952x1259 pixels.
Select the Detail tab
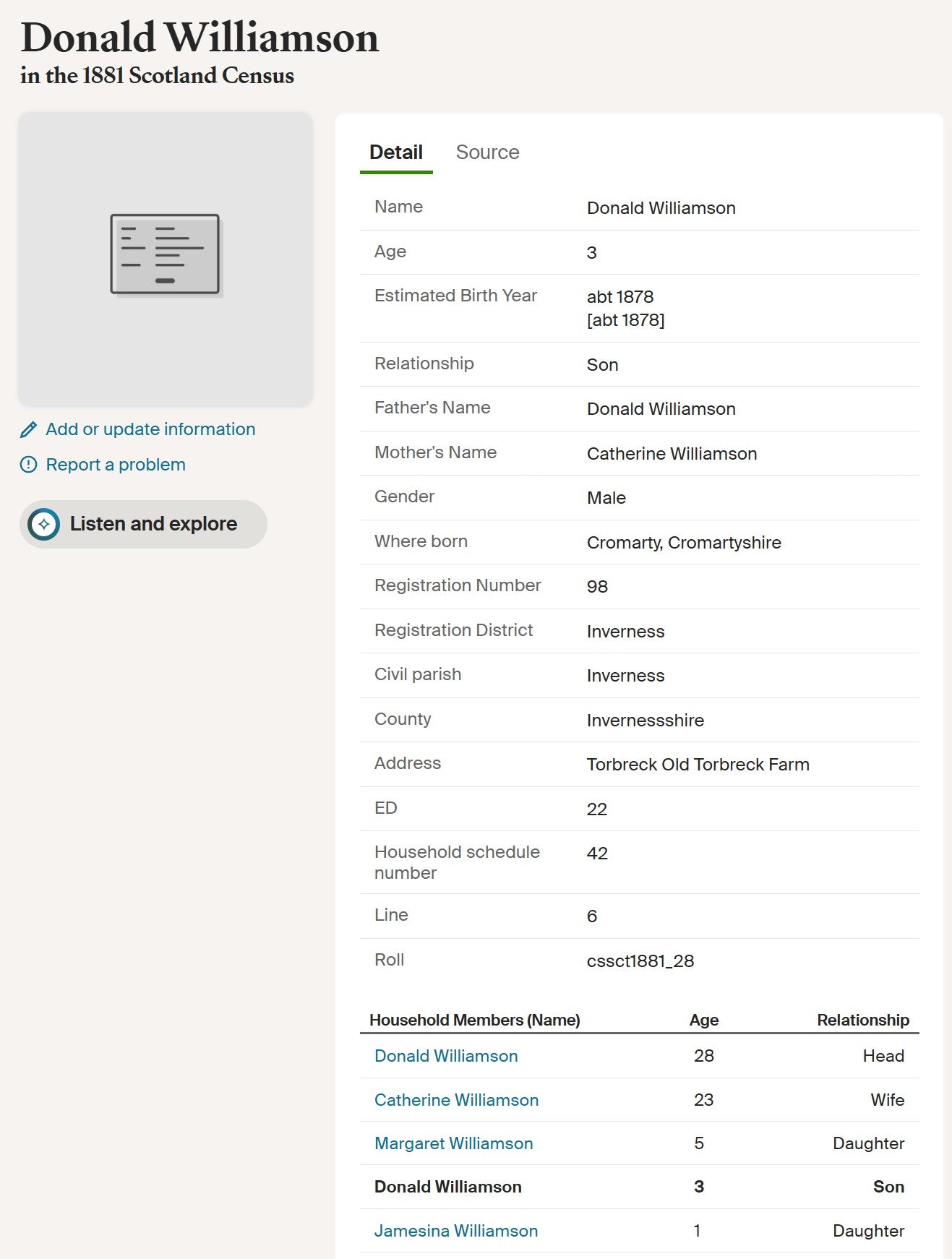point(396,152)
